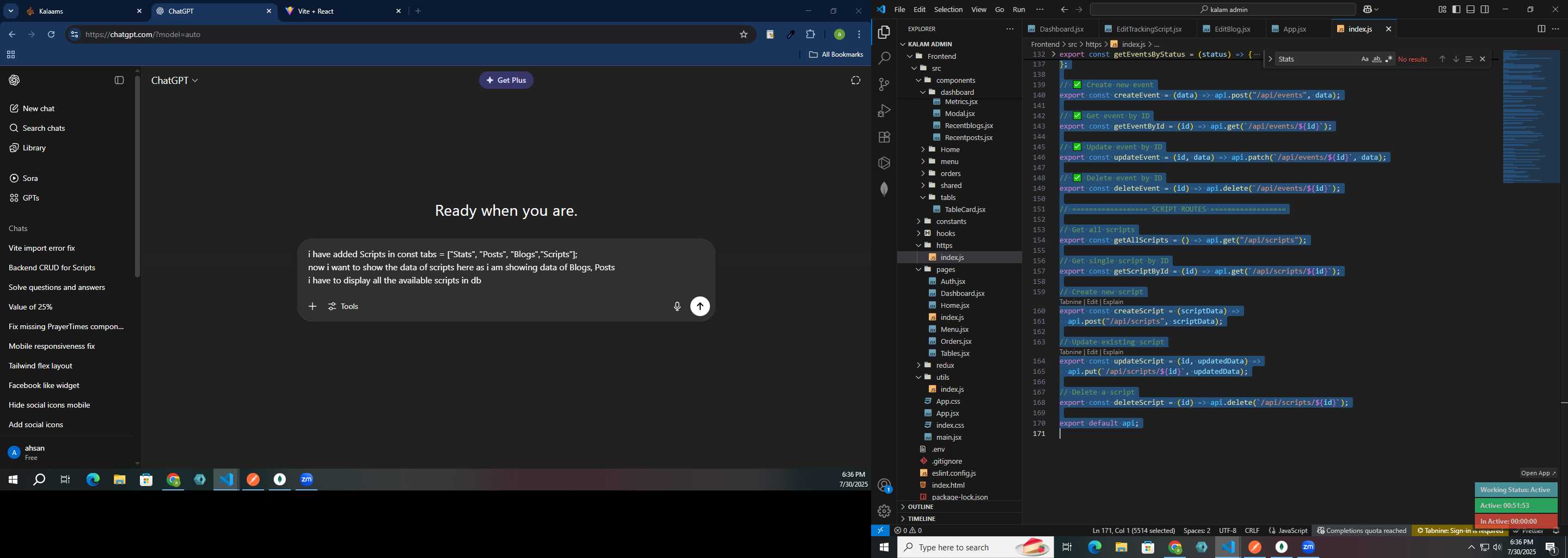Click microphone dictate icon in ChatGPT prompt
Viewport: 1568px width, 558px height.
676,306
